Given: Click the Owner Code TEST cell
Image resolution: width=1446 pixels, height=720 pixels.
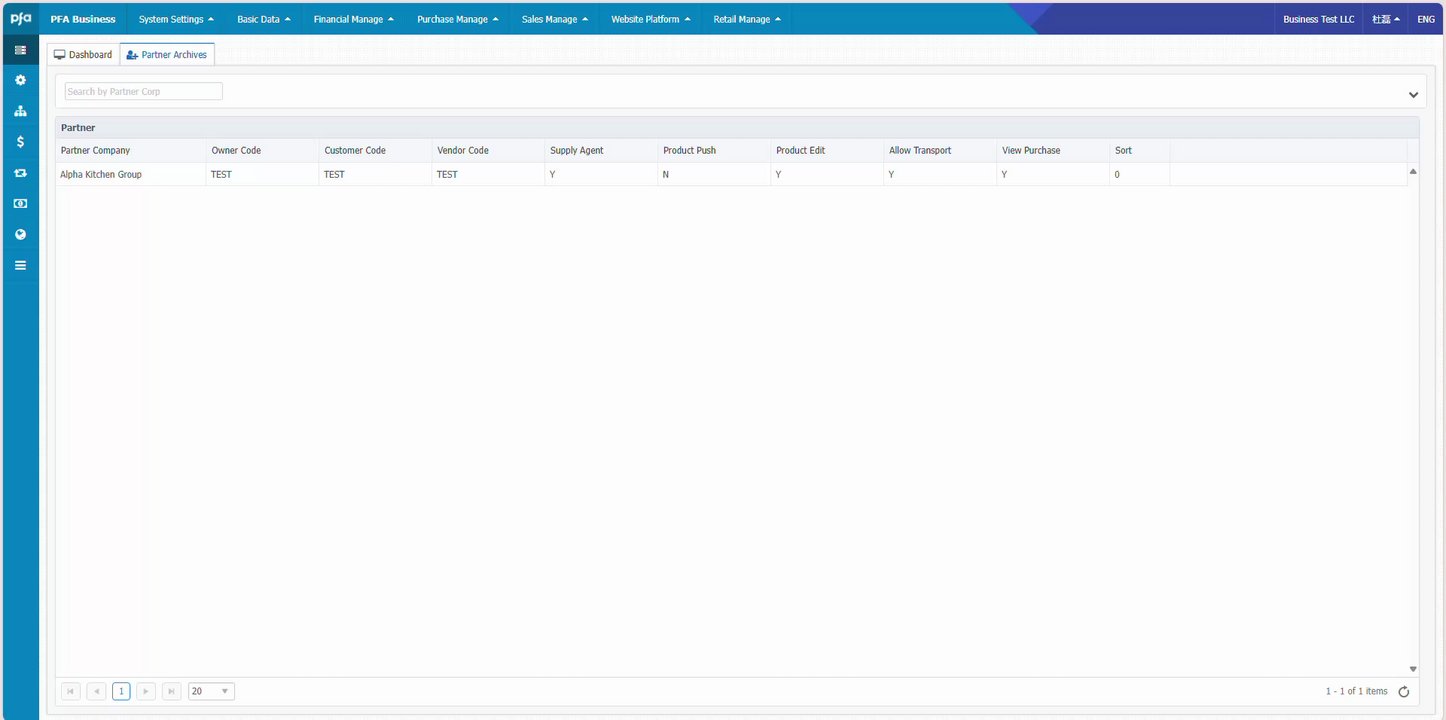Looking at the screenshot, I should [263, 174].
